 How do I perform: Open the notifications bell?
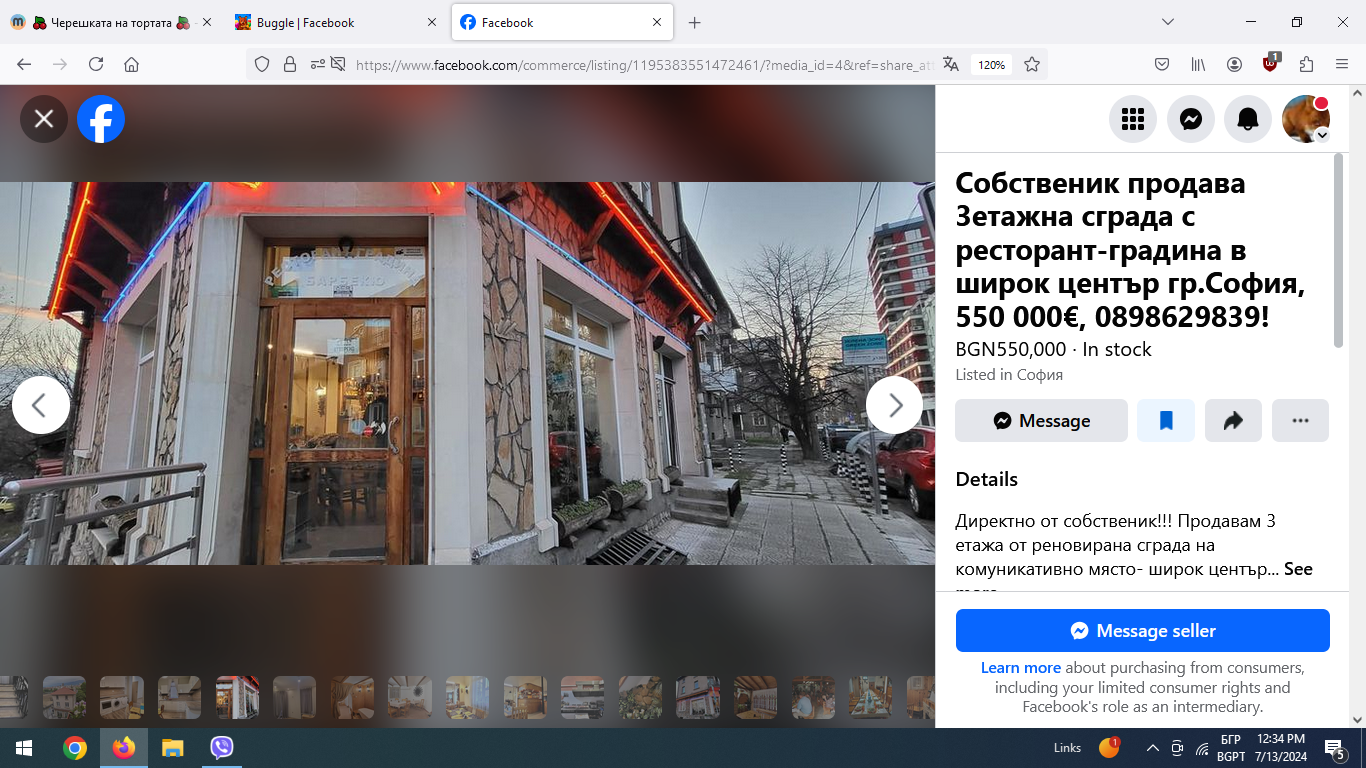tap(1247, 120)
